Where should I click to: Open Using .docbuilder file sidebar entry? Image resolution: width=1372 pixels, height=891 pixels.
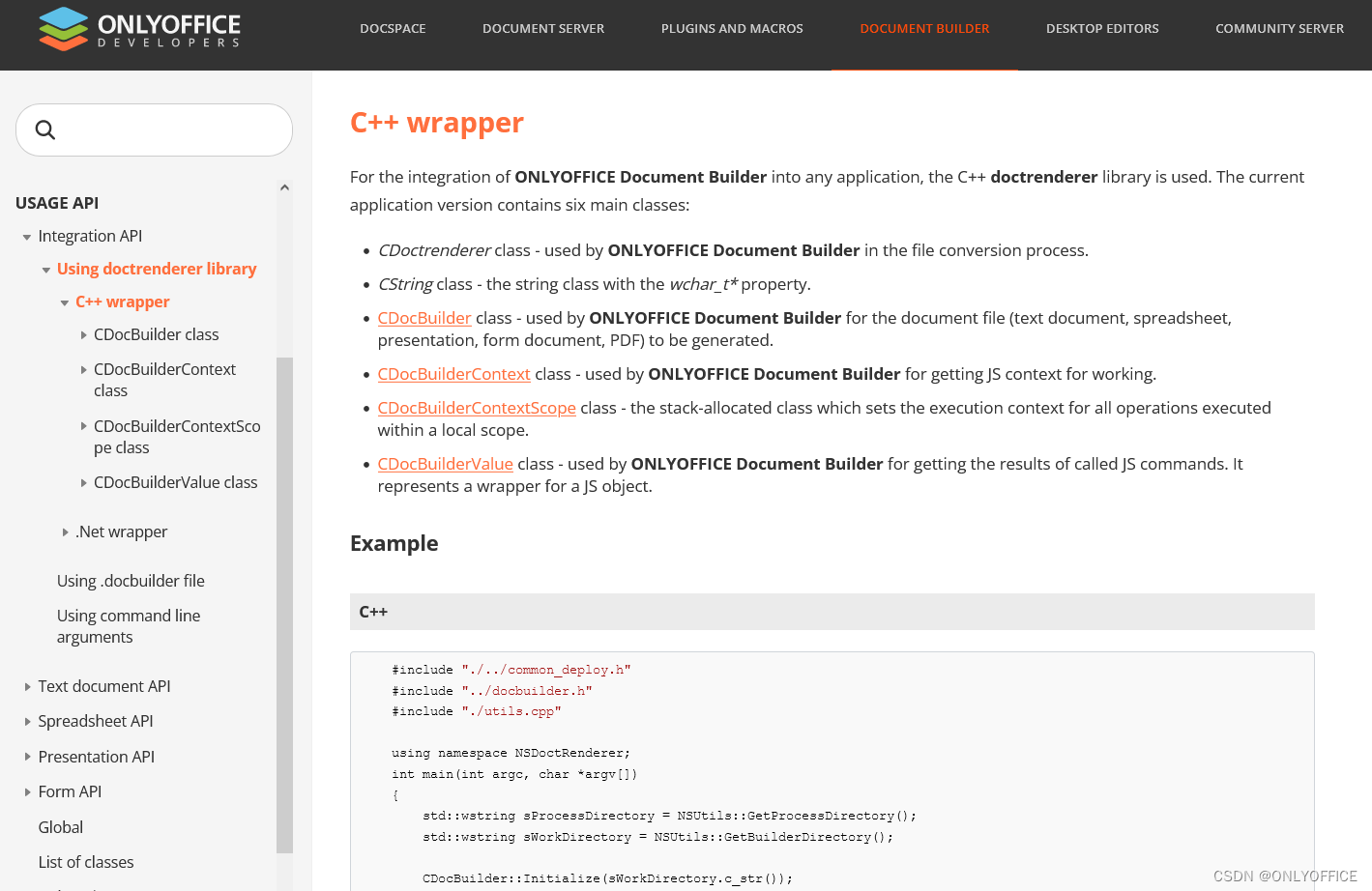[131, 581]
